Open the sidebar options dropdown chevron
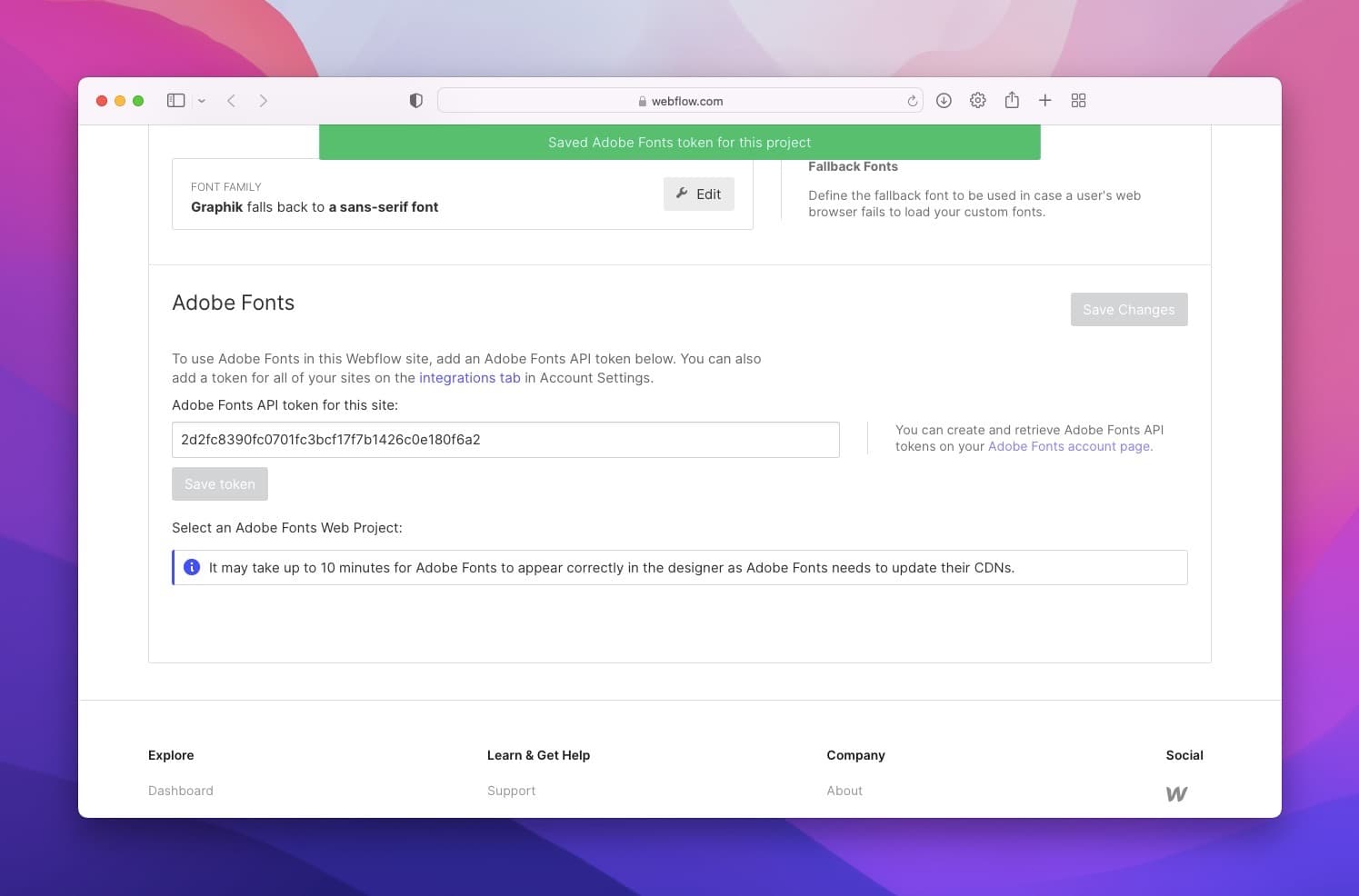The width and height of the screenshot is (1359, 896). [202, 101]
